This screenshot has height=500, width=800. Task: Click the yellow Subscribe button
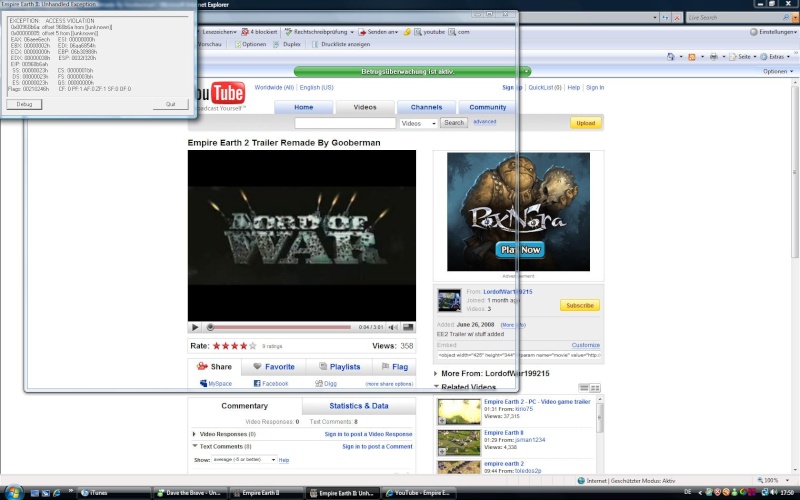coord(580,305)
